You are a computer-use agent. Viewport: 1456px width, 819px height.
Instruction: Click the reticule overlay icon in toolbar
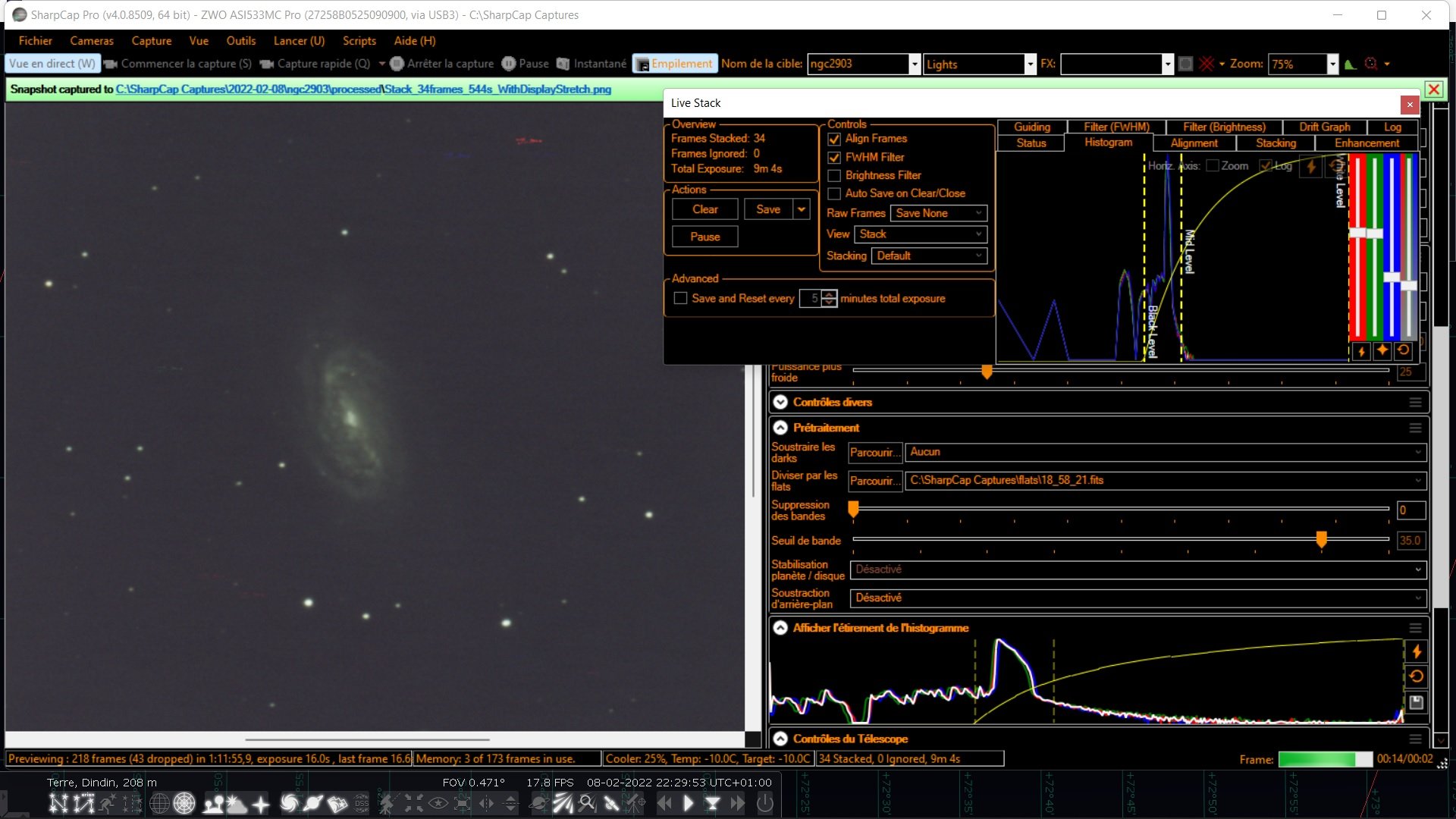click(1207, 64)
